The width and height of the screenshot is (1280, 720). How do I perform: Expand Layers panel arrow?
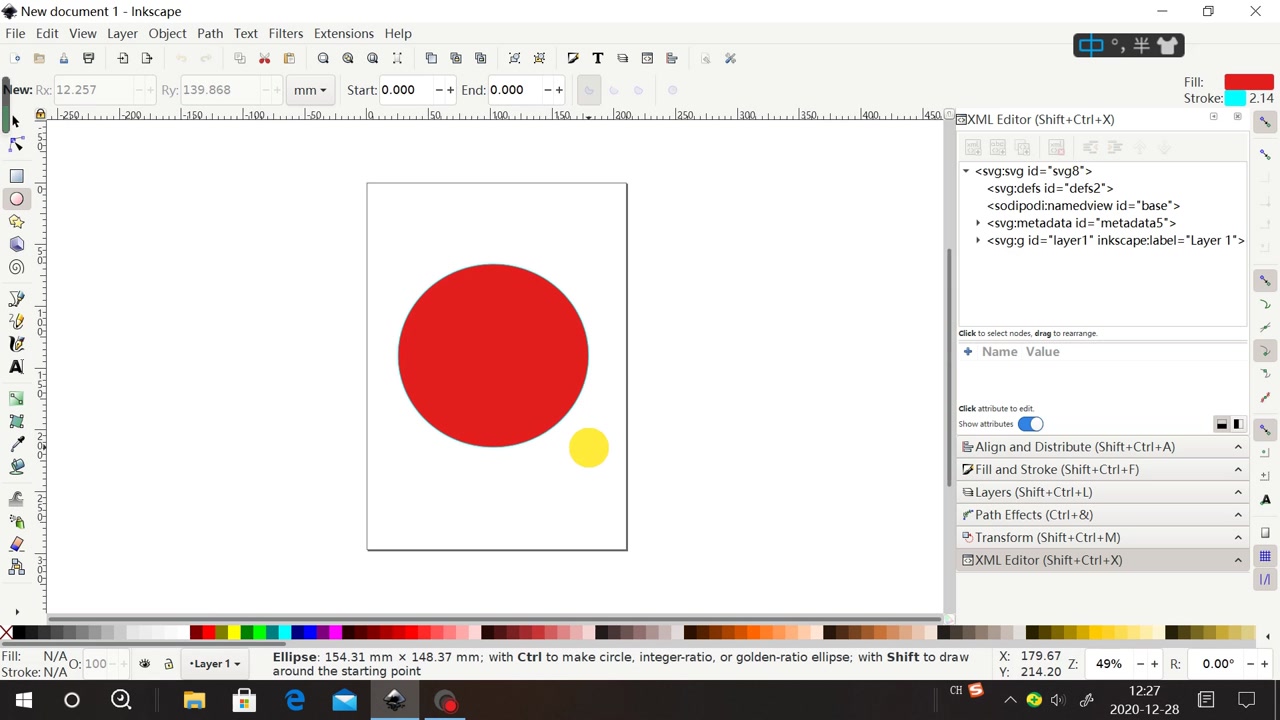(x=1238, y=492)
